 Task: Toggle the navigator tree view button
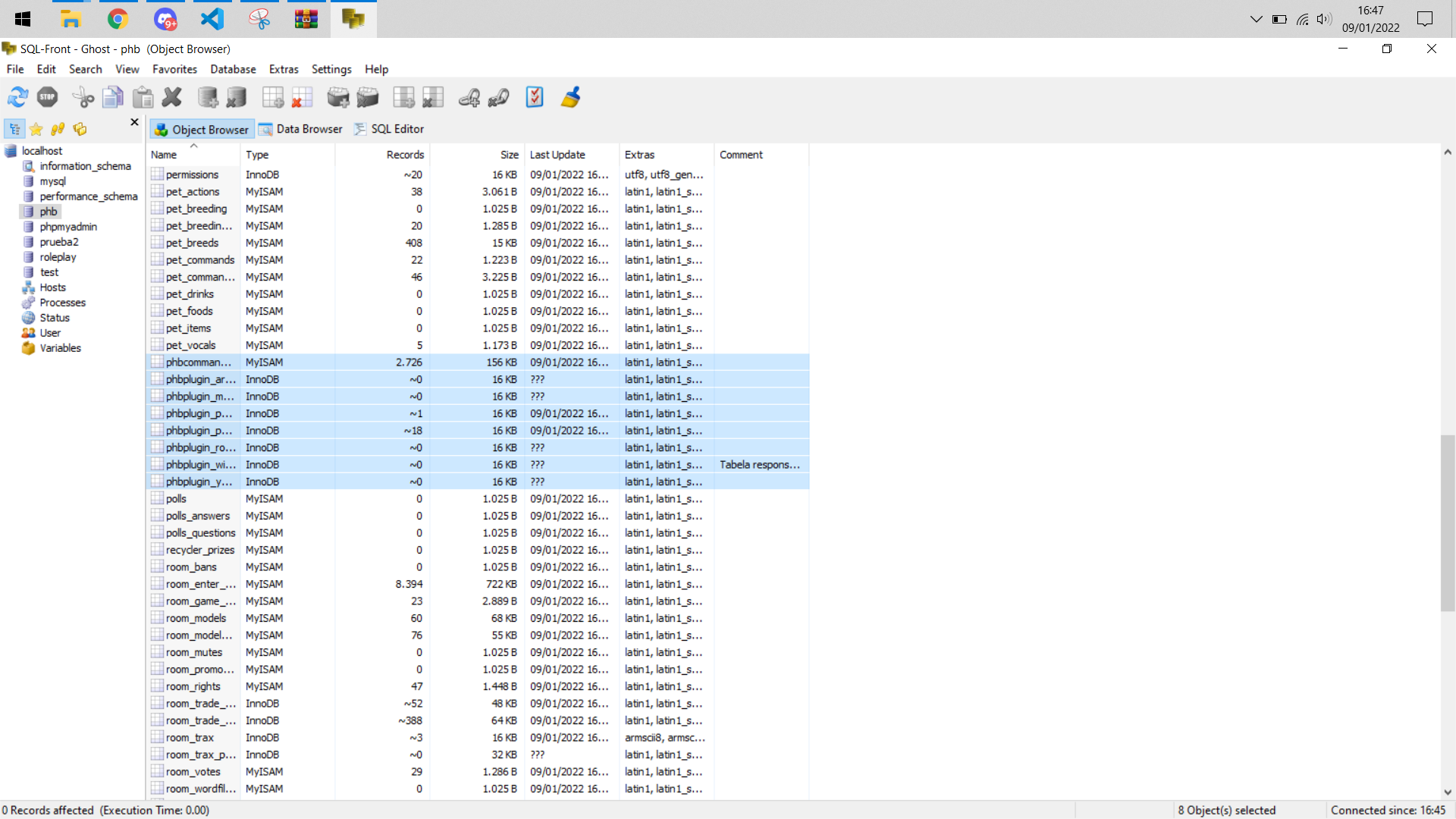[14, 129]
